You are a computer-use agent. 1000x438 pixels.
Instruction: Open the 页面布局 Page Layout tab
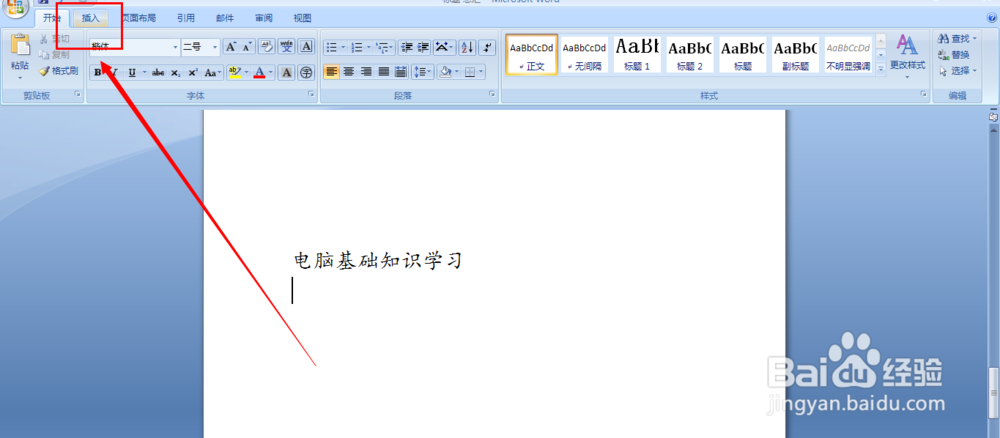coord(138,18)
